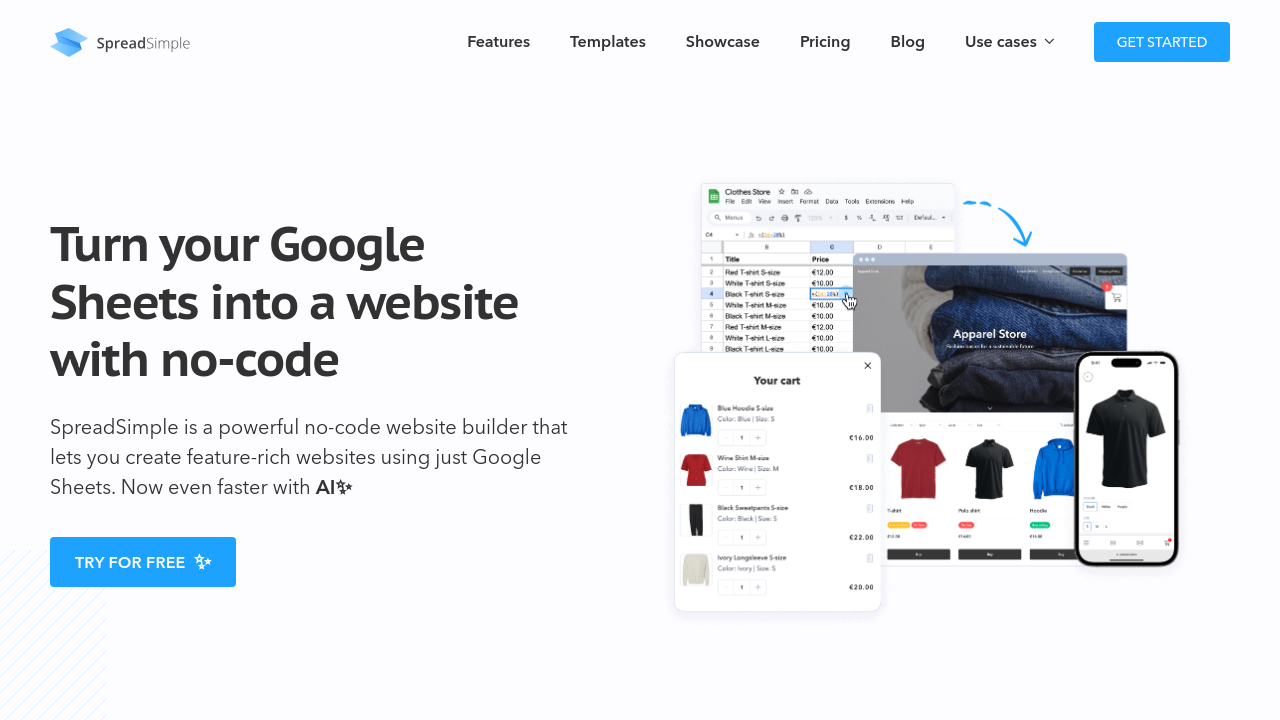Click the shopping cart icon on Apparel Store
The image size is (1280, 720).
pyautogui.click(x=1116, y=297)
